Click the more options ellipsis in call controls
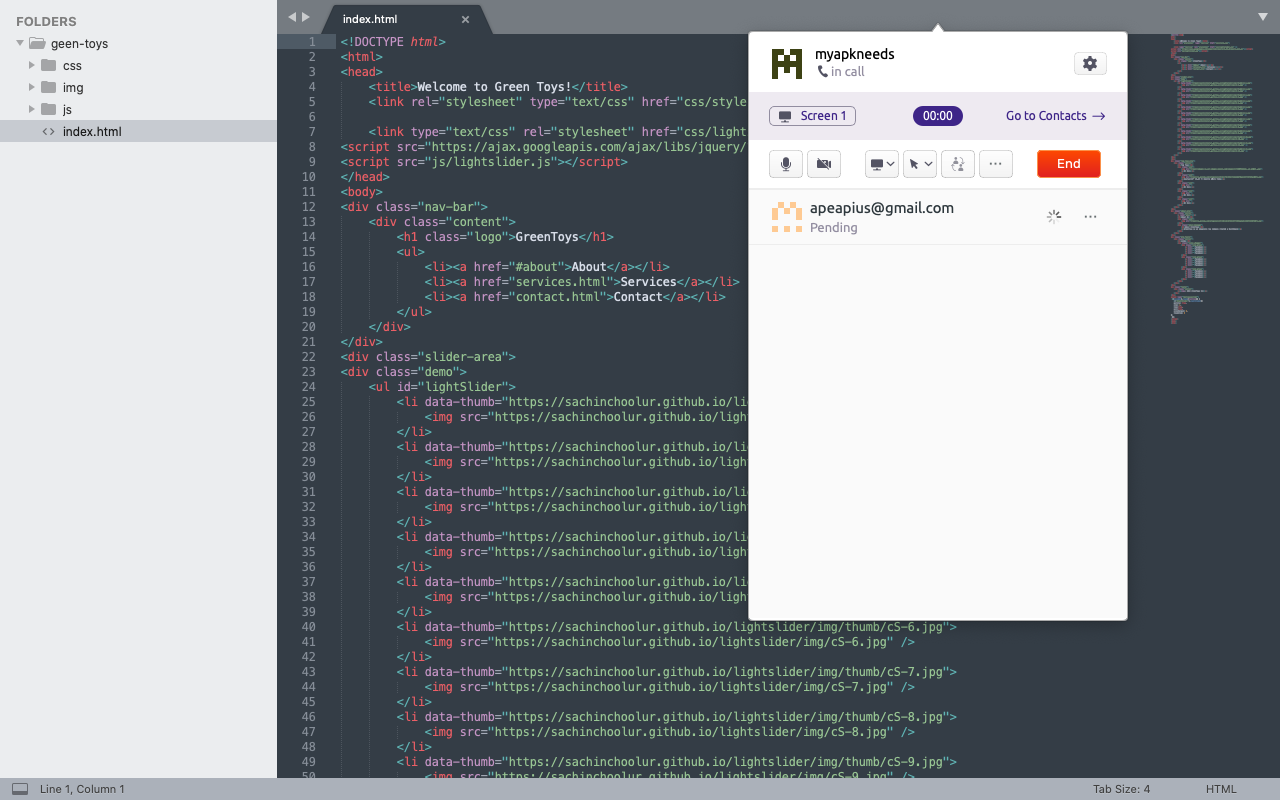Viewport: 1280px width, 800px height. click(x=996, y=163)
